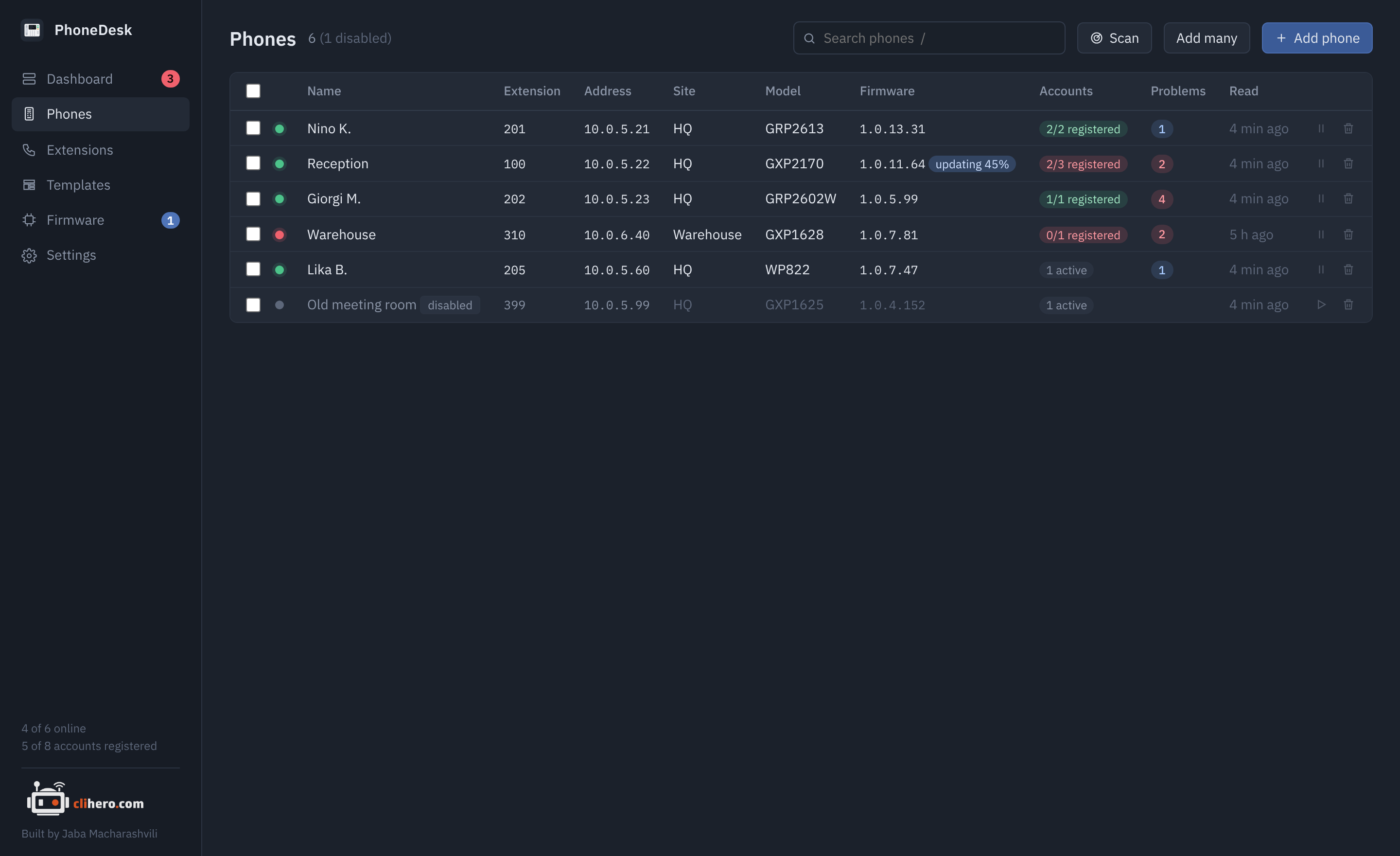Delete the Warehouse phone
Screen dimensions: 1400x856
coord(1348,234)
